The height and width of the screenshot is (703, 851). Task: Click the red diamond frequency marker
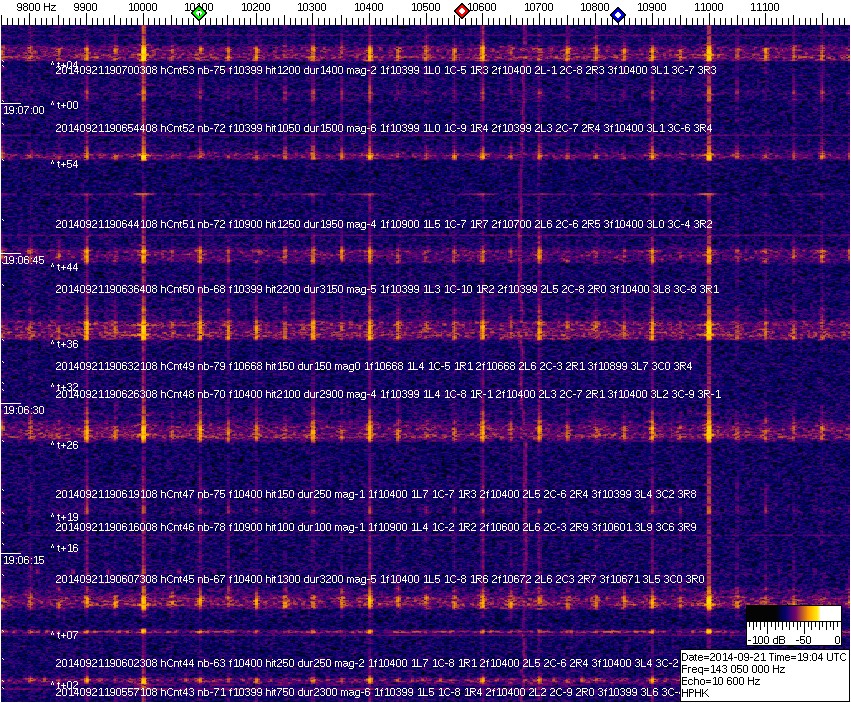point(462,11)
